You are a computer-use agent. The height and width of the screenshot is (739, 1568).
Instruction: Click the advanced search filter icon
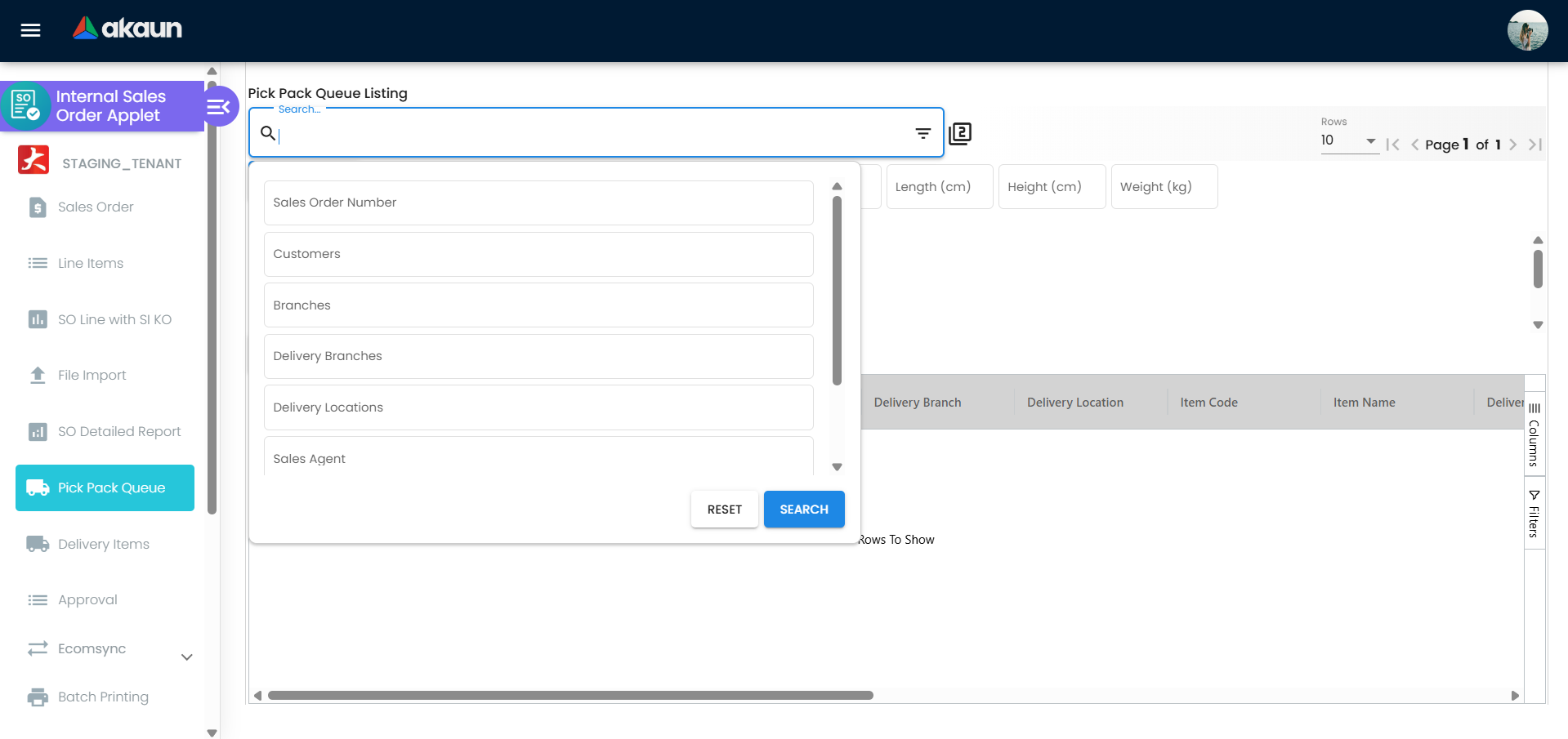(922, 133)
